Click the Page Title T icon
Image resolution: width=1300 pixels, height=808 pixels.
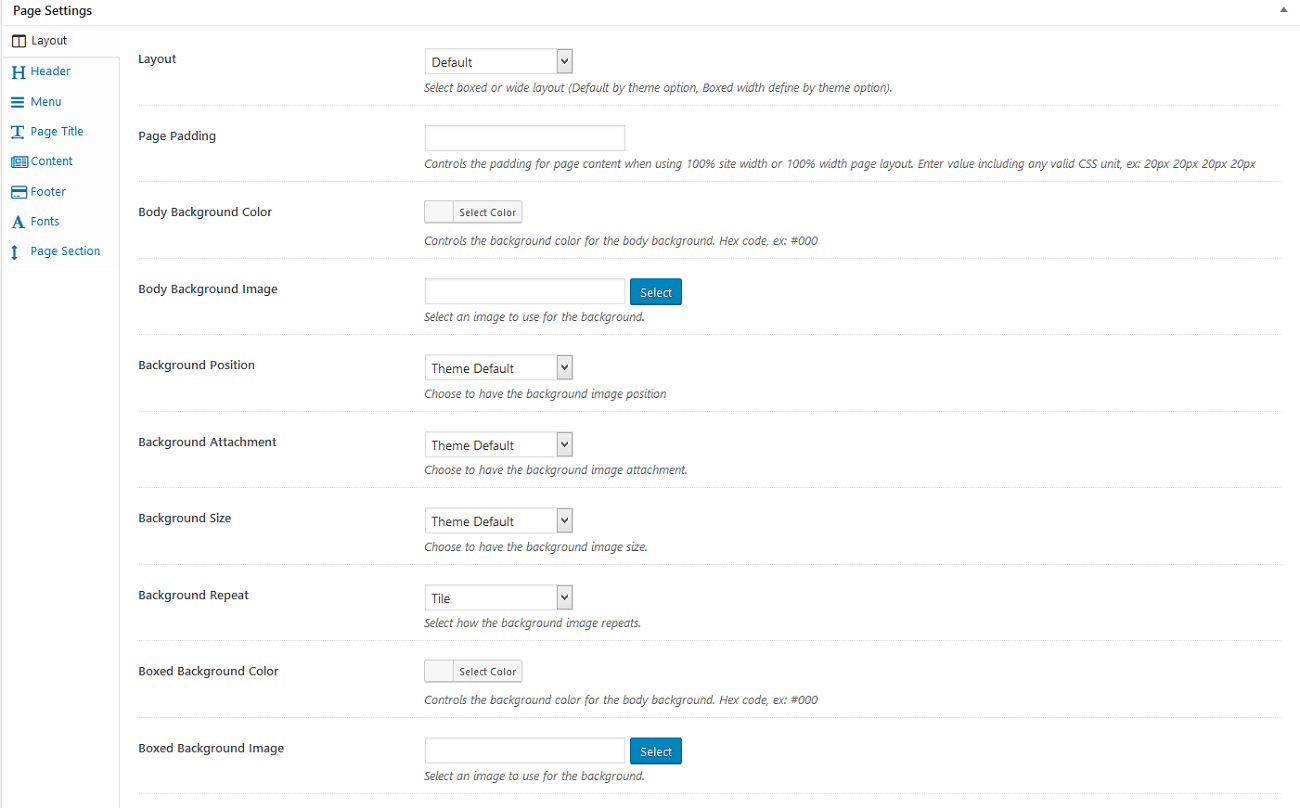click(18, 132)
